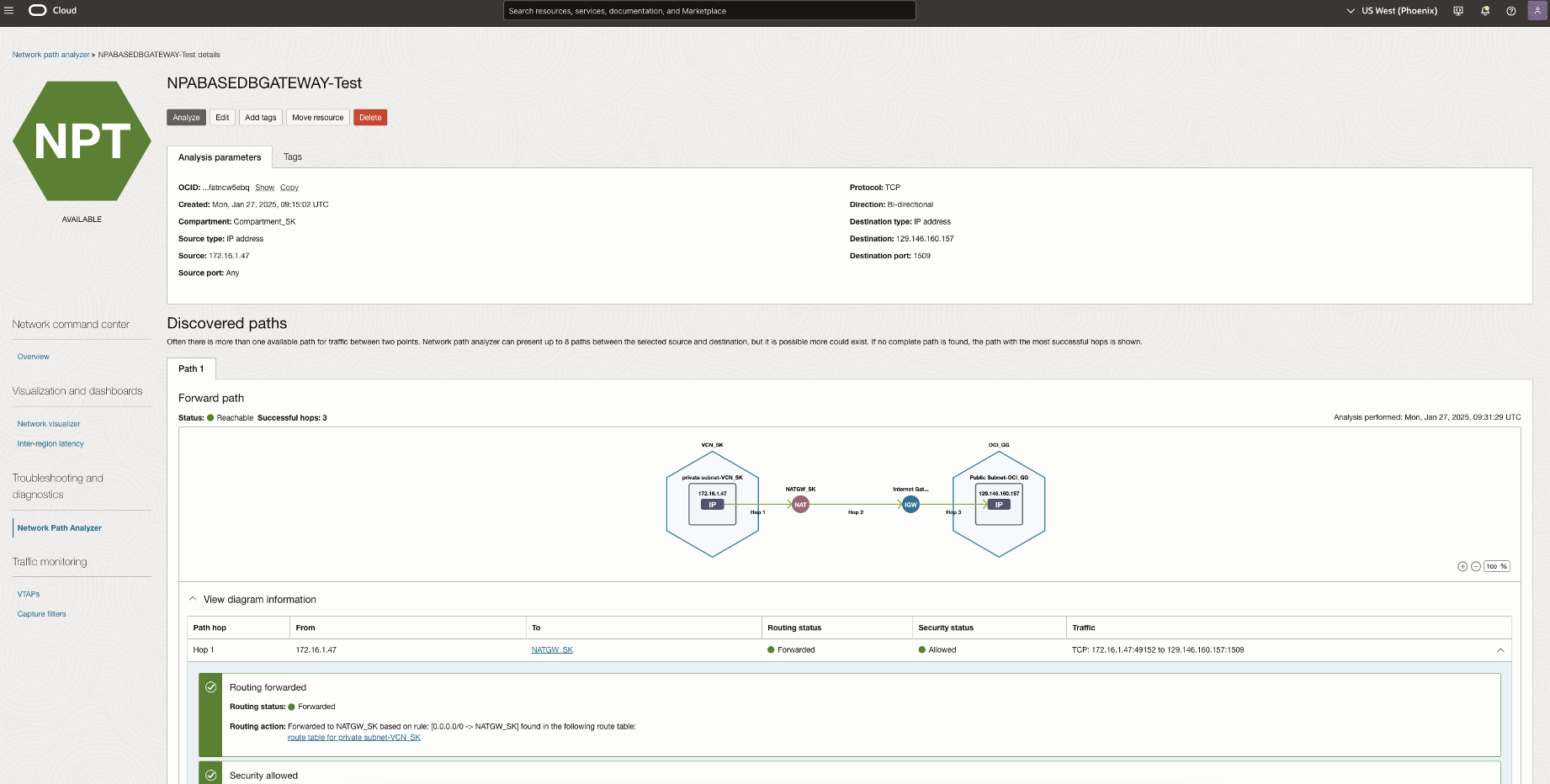Viewport: 1550px width, 784px height.
Task: Click Move resource button
Action: tap(317, 118)
